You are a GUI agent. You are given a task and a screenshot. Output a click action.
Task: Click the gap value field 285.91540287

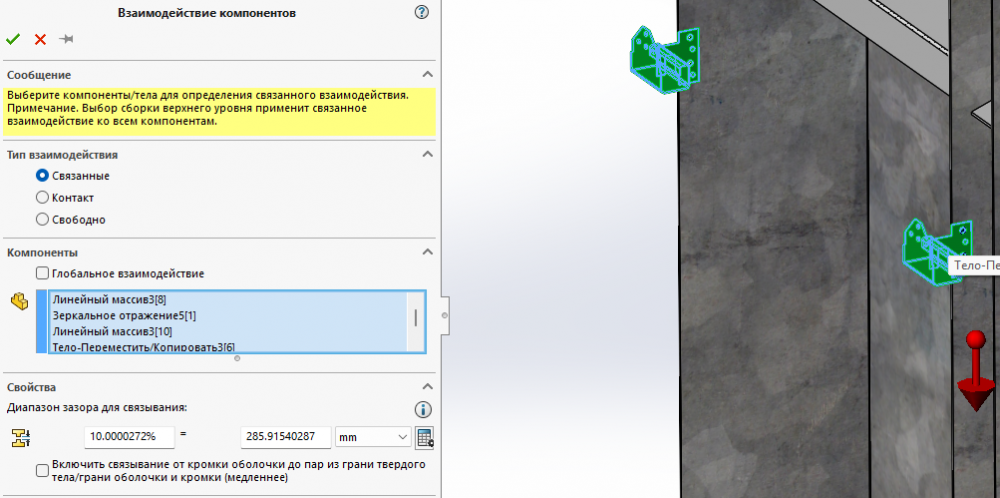point(286,437)
